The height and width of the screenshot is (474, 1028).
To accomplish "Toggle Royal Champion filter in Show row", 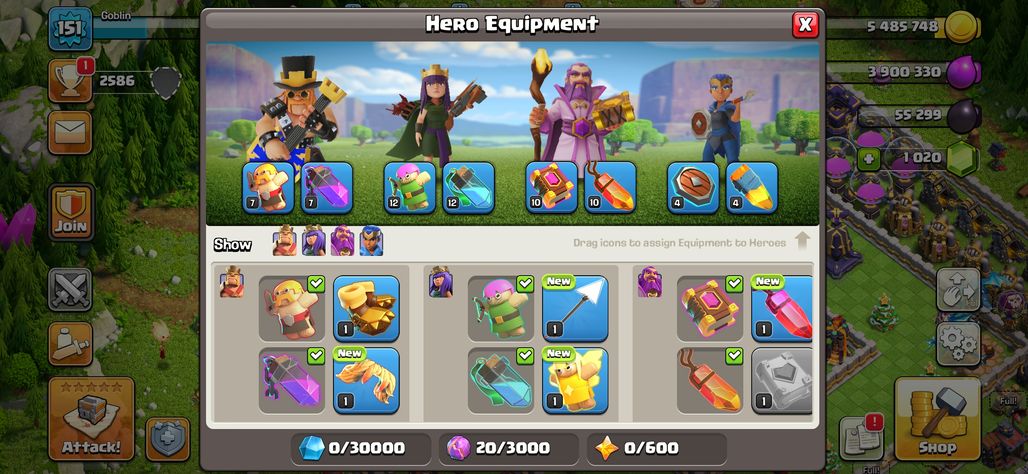I will [371, 241].
